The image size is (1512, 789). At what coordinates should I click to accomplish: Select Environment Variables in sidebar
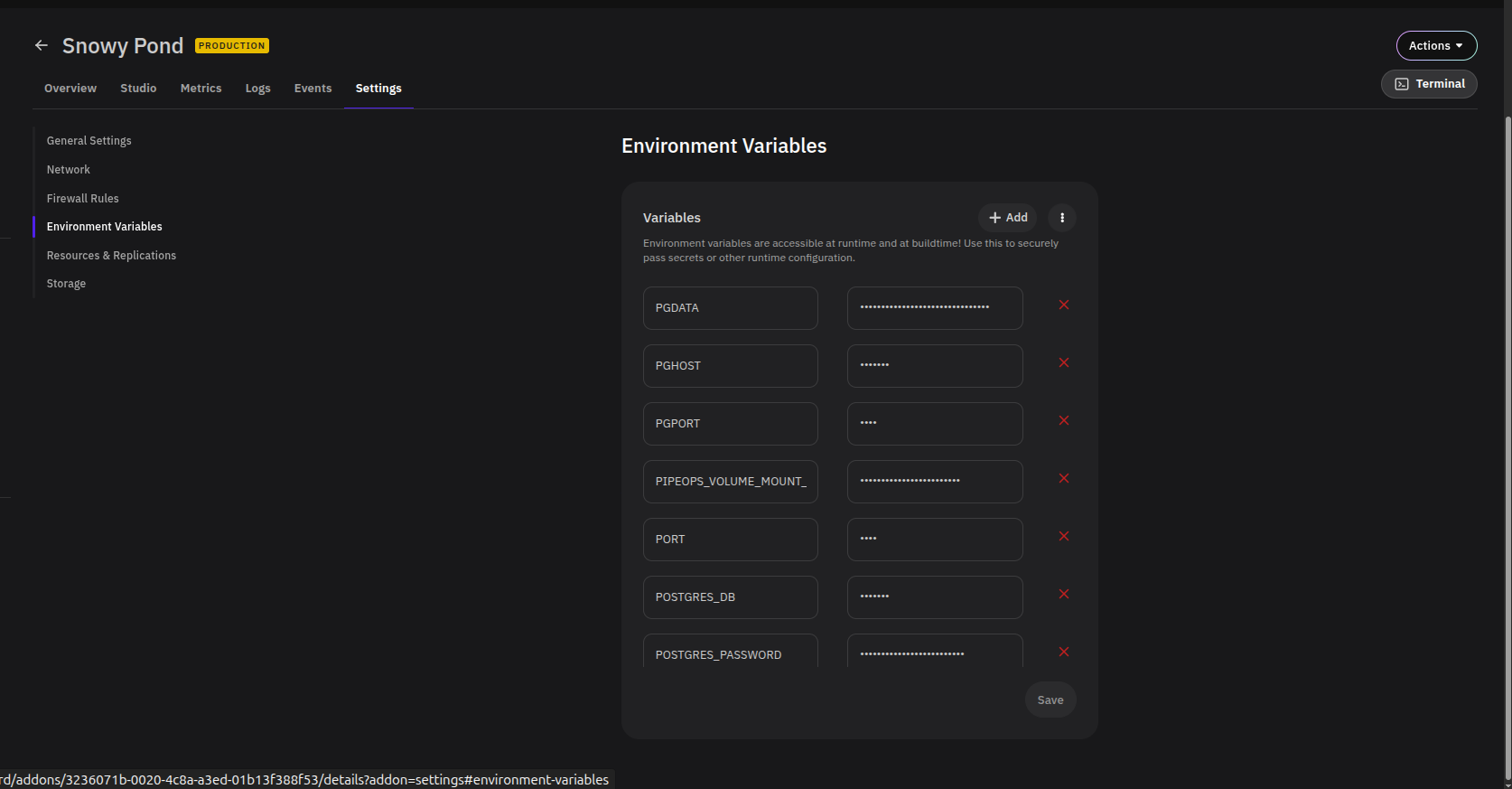pyautogui.click(x=105, y=227)
